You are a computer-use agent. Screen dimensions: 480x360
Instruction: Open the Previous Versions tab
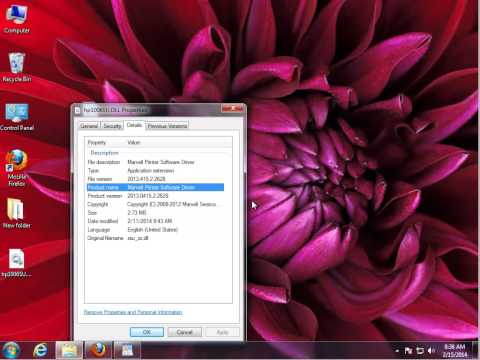(x=167, y=126)
